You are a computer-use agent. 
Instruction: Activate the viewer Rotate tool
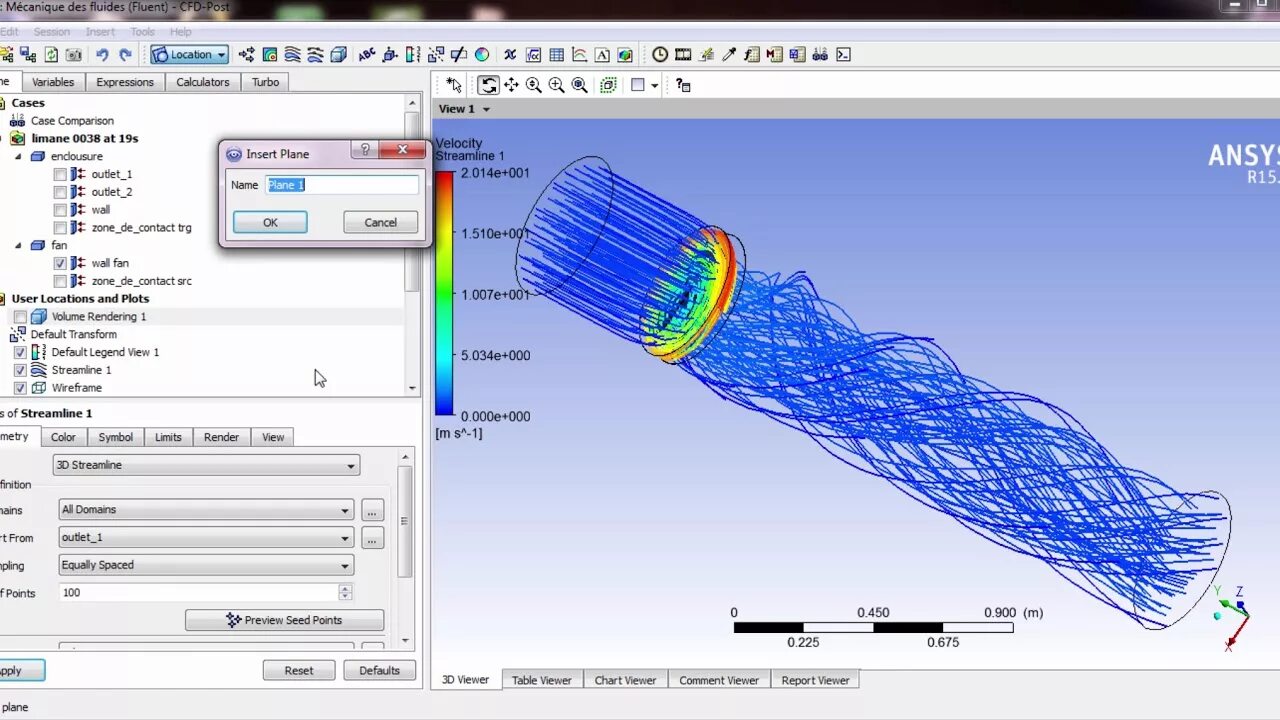click(x=488, y=86)
